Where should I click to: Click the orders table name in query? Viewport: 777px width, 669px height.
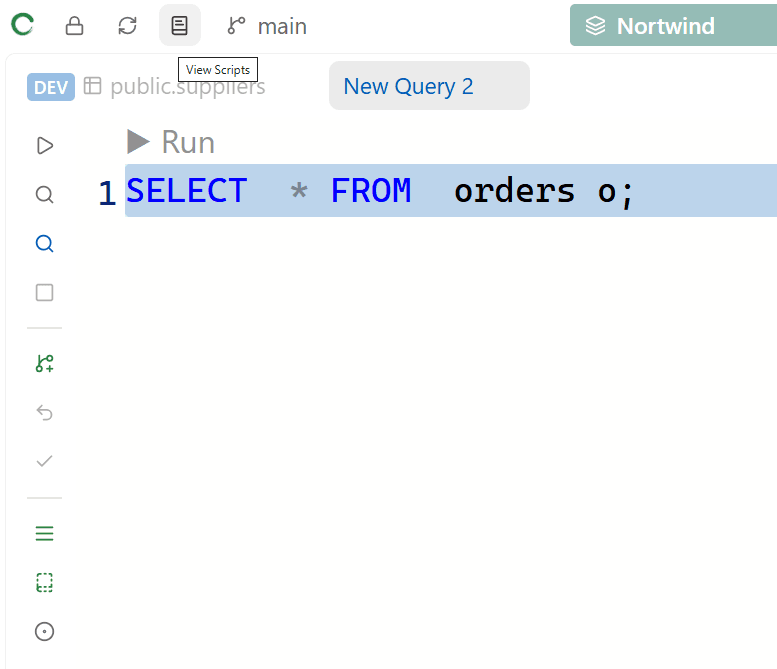(514, 191)
